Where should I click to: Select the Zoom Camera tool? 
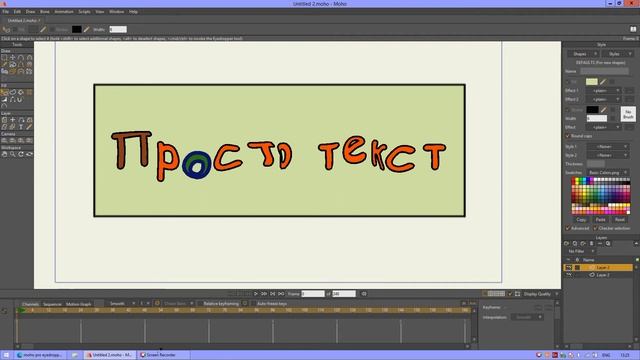pyautogui.click(x=13, y=140)
